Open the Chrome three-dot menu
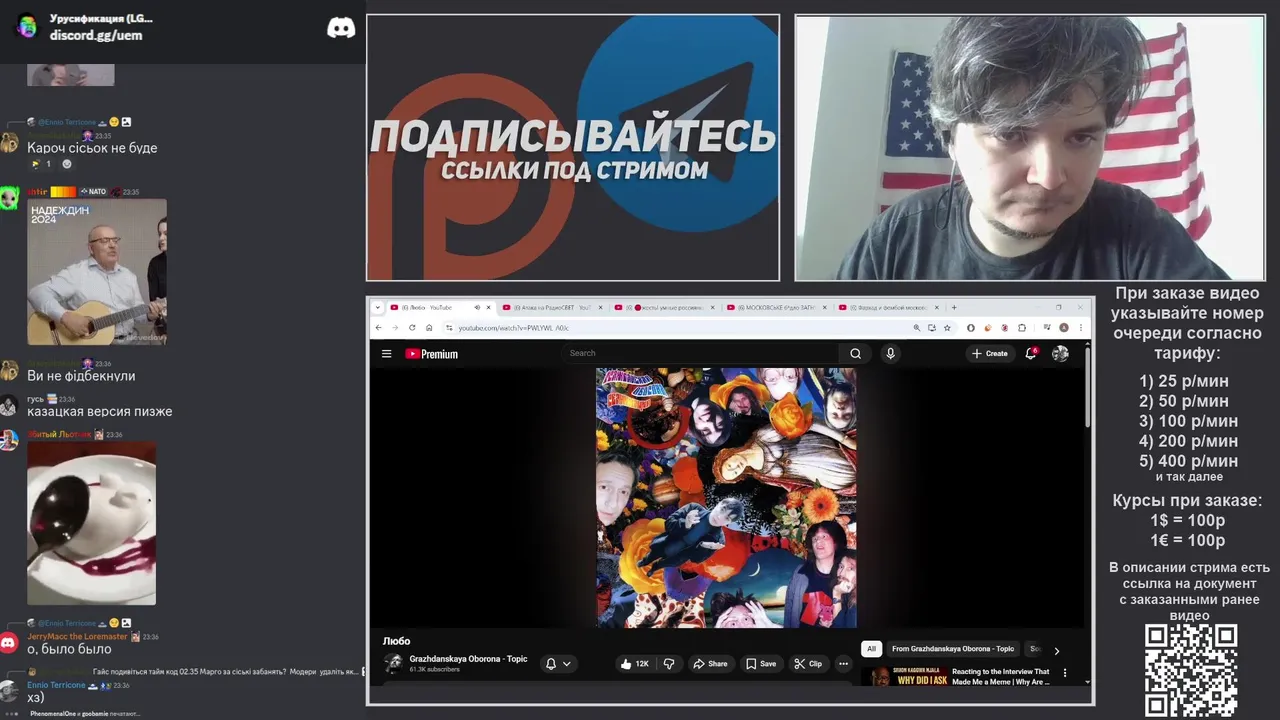Image resolution: width=1280 pixels, height=720 pixels. coord(1080,328)
